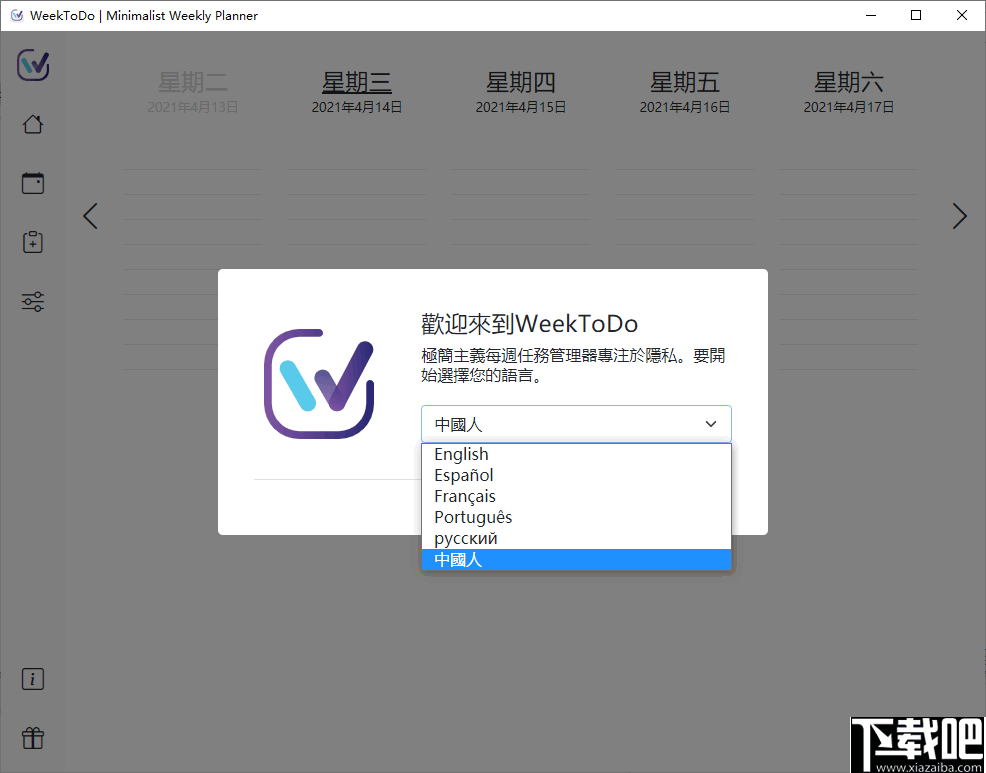
Task: Open the Calendar icon in the sidebar
Action: (x=32, y=182)
